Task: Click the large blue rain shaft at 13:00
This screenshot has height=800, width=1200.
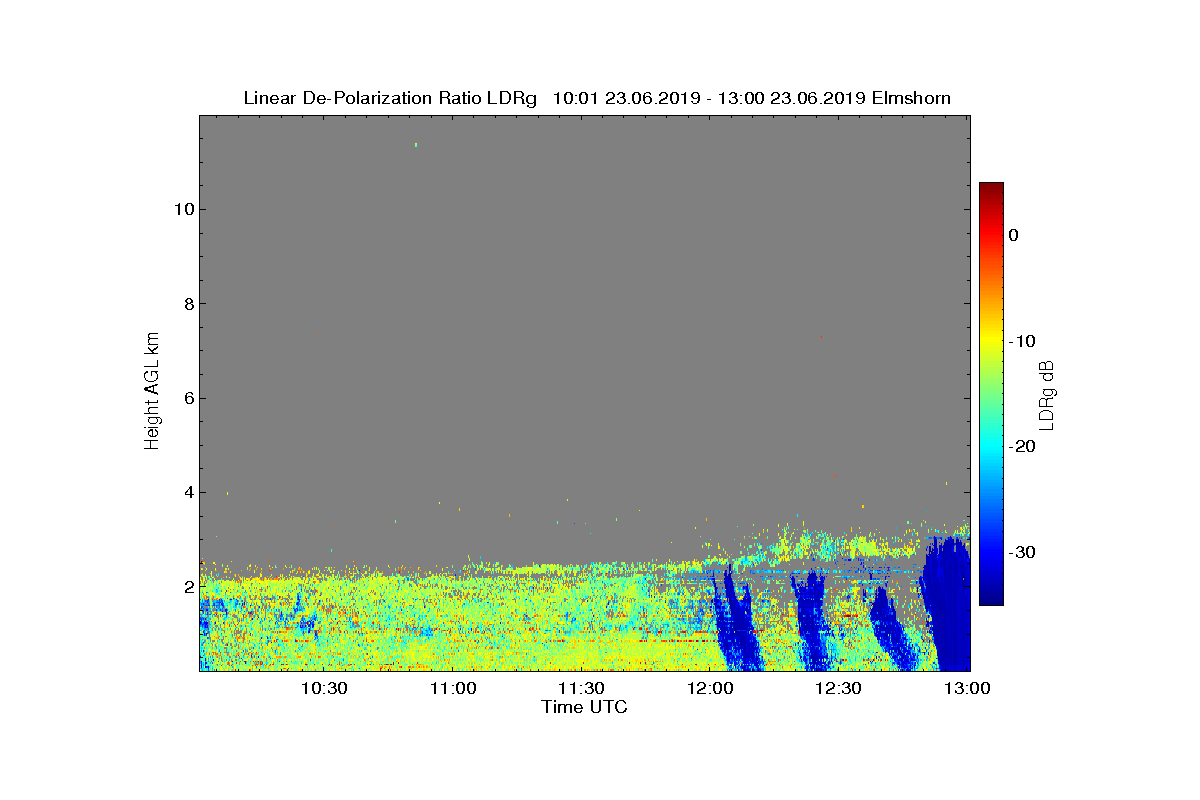Action: point(947,605)
